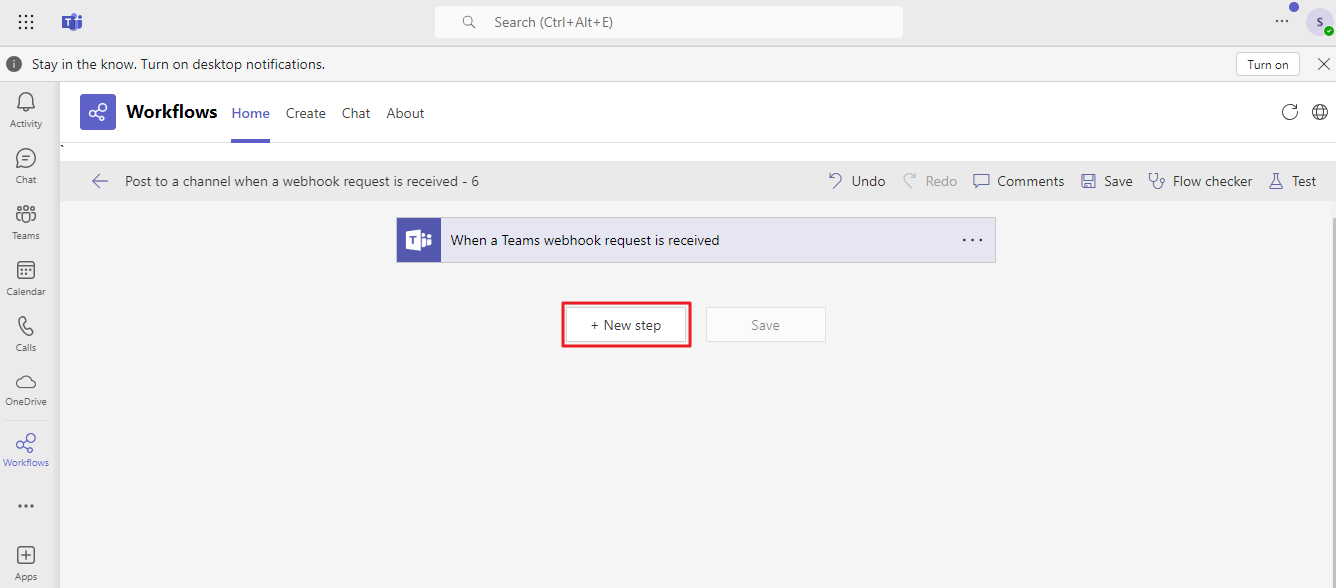
Task: Switch to the Home tab
Action: pos(251,113)
